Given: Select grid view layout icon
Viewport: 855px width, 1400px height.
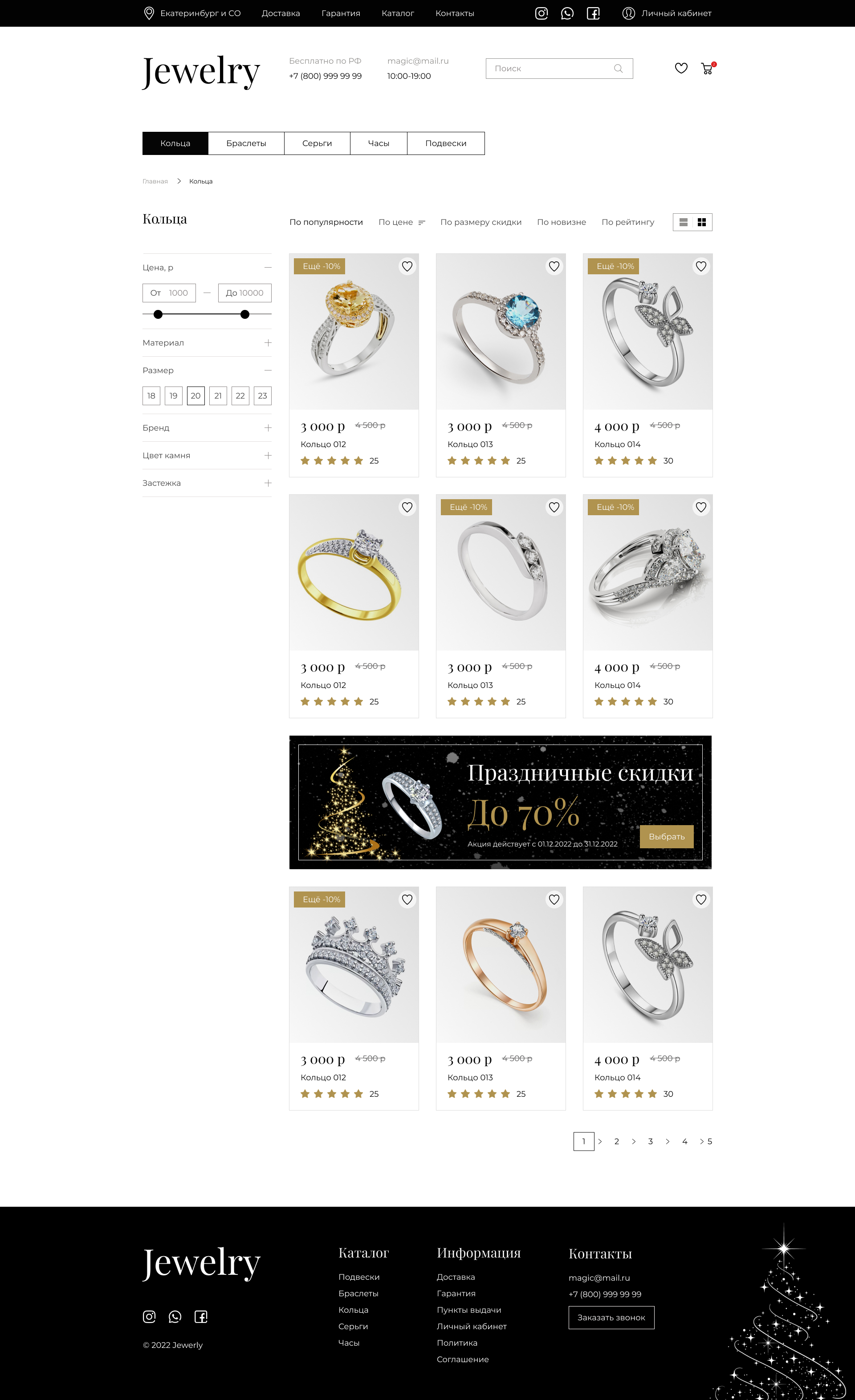Looking at the screenshot, I should tap(702, 222).
